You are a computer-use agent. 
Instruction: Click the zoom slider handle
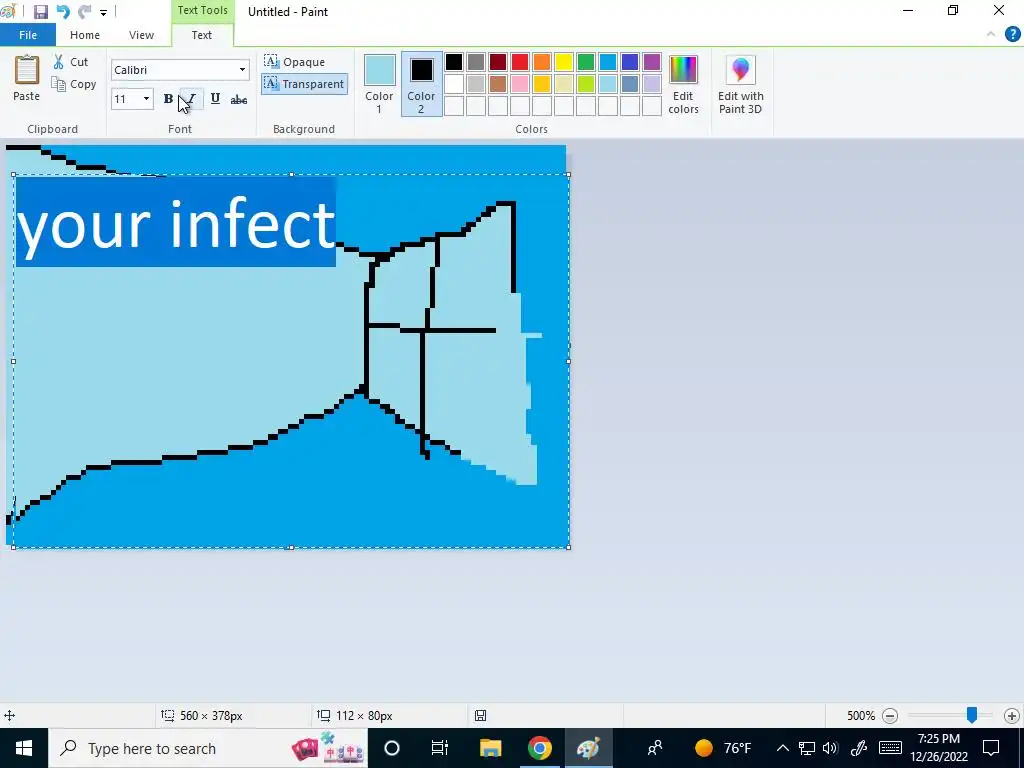click(972, 715)
